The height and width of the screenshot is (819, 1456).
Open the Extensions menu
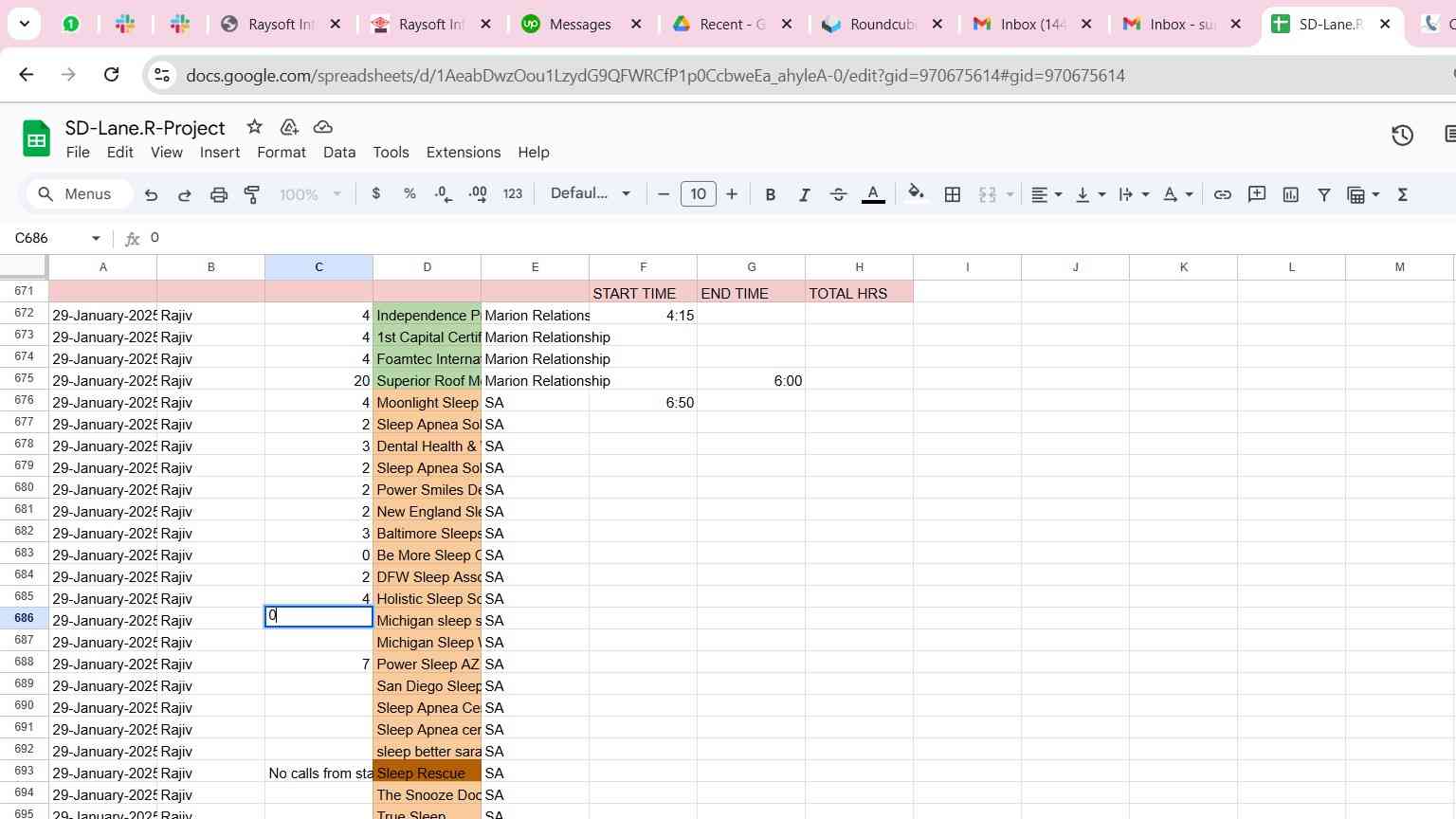point(464,152)
